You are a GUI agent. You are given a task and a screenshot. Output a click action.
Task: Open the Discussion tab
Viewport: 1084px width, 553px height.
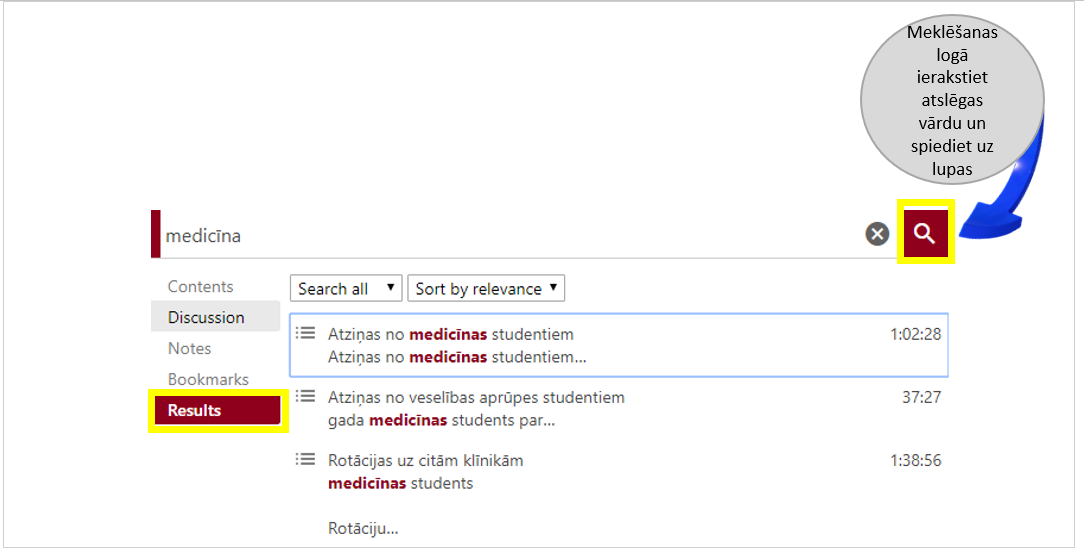pos(206,317)
